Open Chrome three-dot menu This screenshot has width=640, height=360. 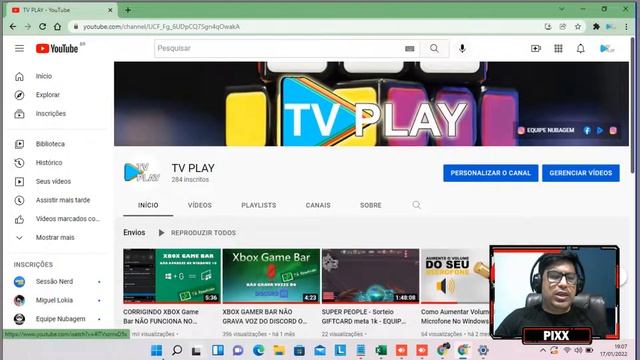point(627,27)
